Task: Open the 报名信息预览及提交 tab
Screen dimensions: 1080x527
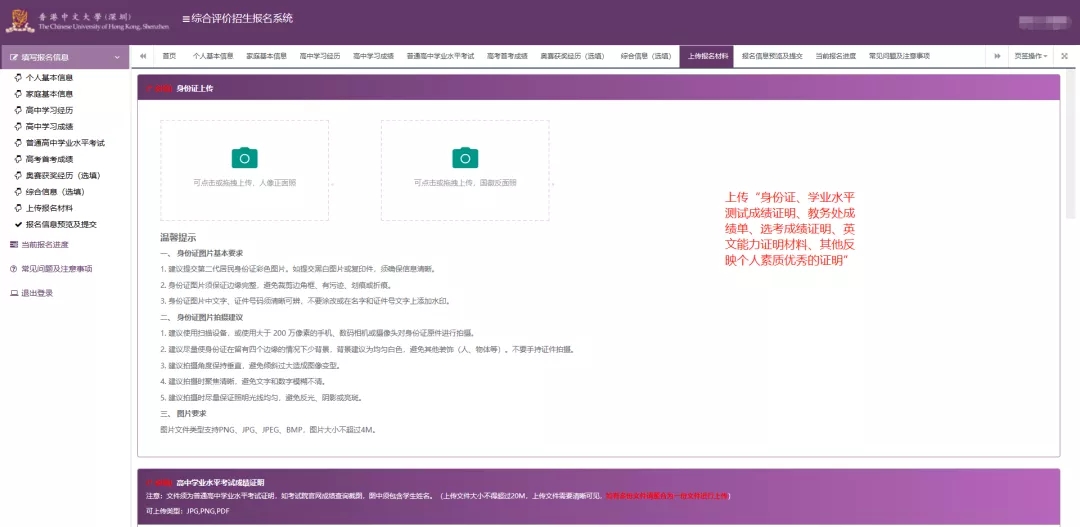Action: pyautogui.click(x=772, y=56)
